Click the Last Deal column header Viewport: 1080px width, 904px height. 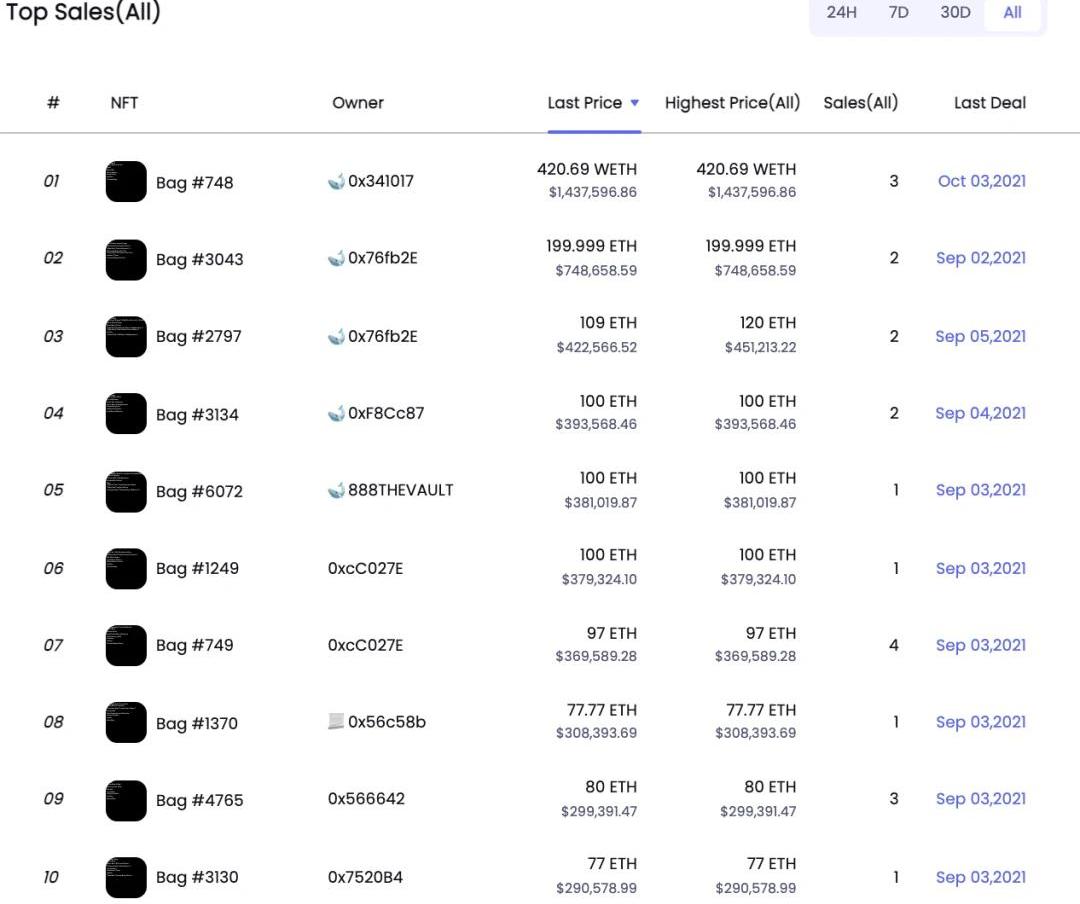pos(989,103)
